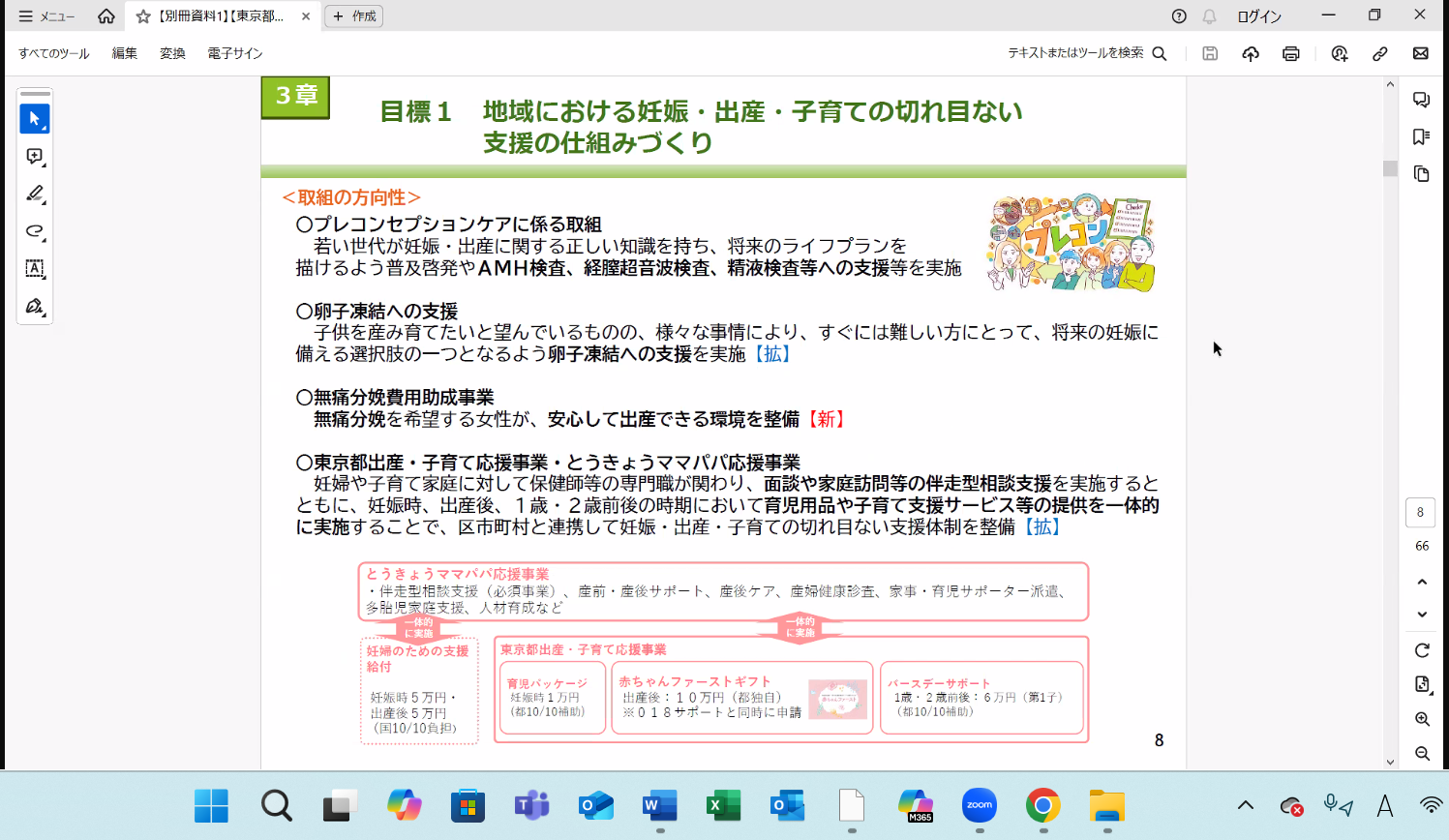Open the bookmarks panel icon
The height and width of the screenshot is (840, 1449).
pos(1421,136)
